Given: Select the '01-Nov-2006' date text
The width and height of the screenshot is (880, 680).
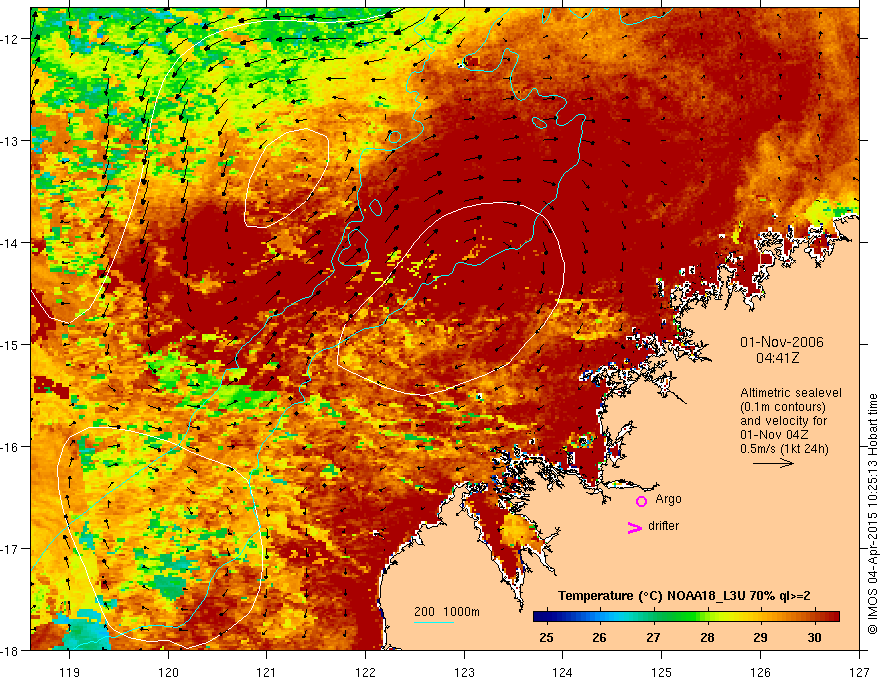Looking at the screenshot, I should 782,342.
